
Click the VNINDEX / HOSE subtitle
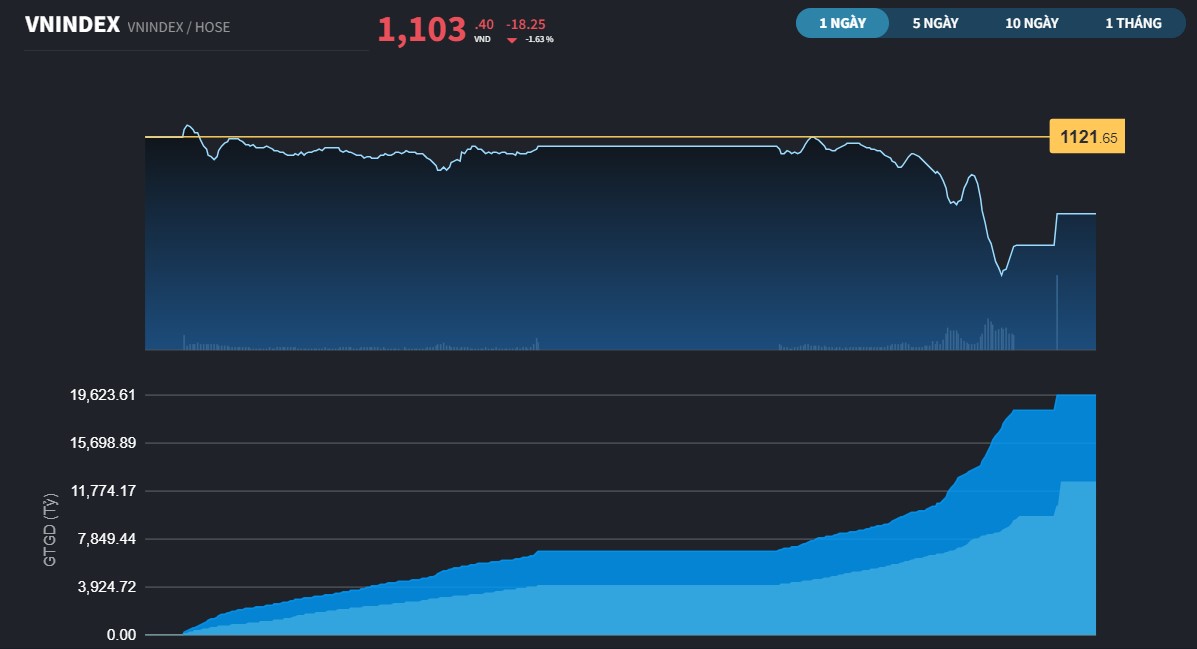click(x=179, y=27)
